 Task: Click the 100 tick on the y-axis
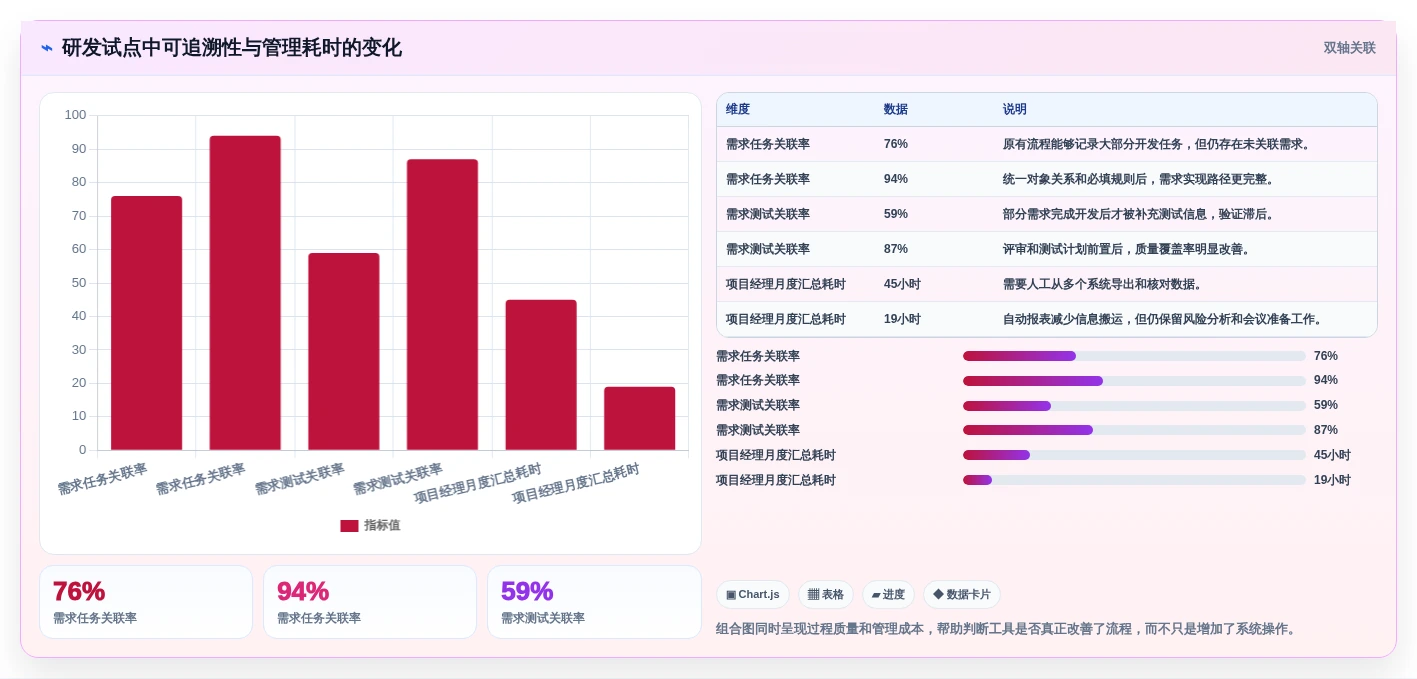point(75,115)
